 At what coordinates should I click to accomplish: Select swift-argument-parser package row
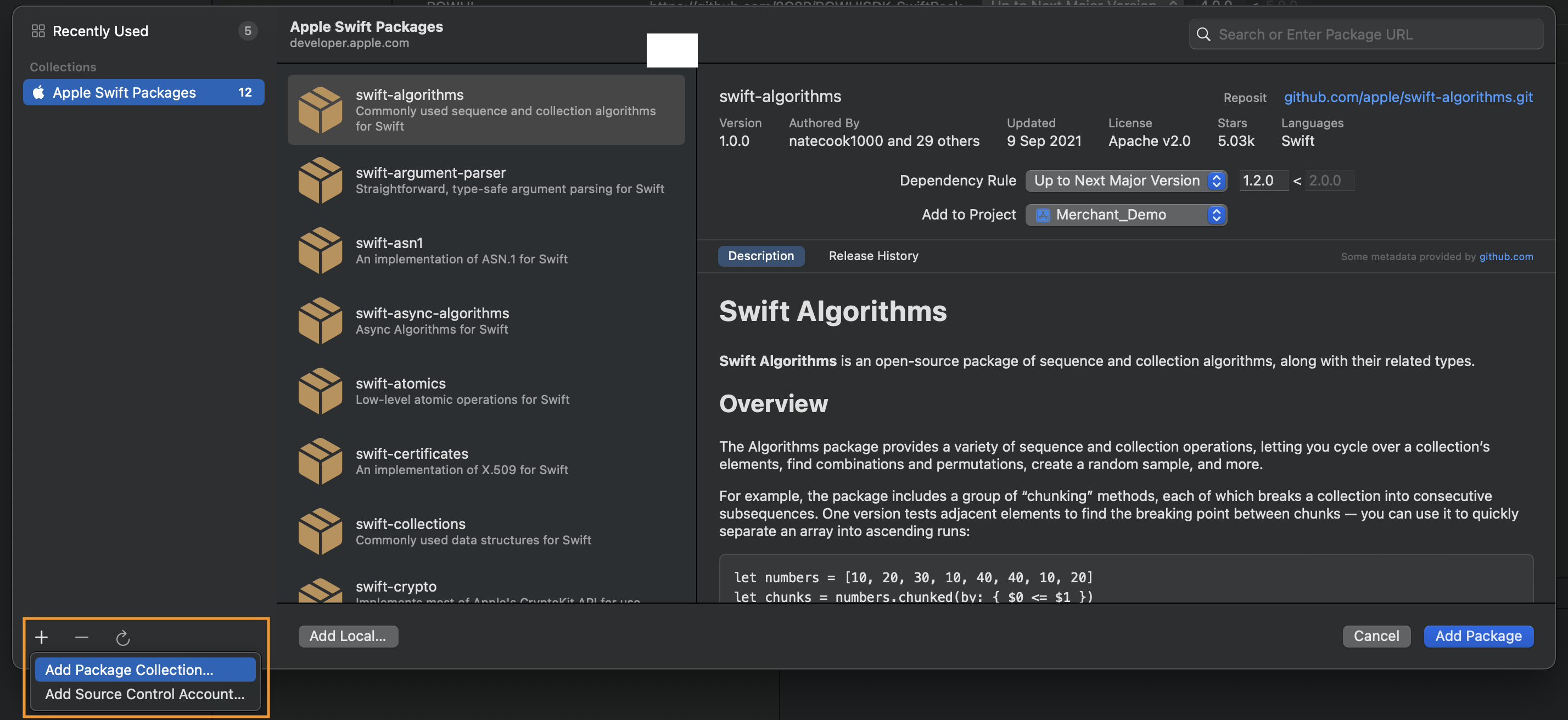[x=486, y=180]
